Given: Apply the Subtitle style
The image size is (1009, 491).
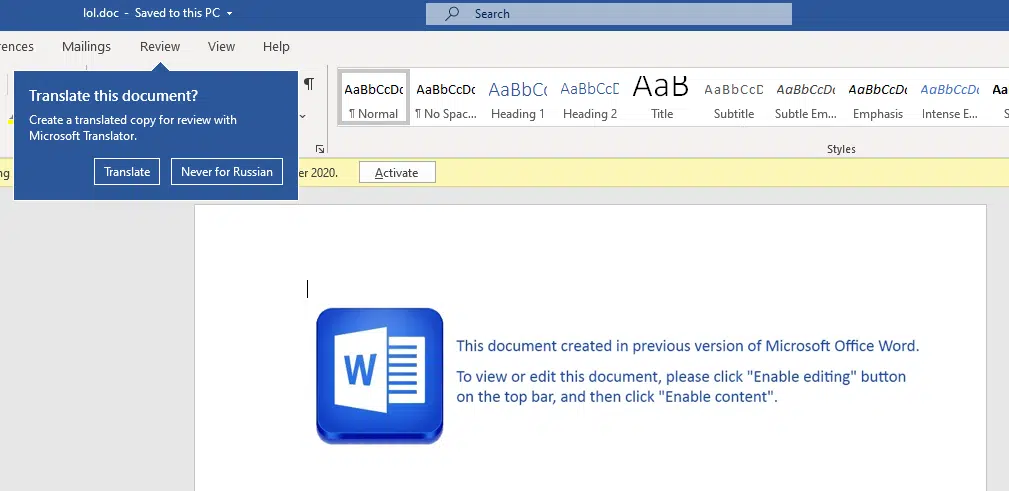Looking at the screenshot, I should tap(734, 97).
